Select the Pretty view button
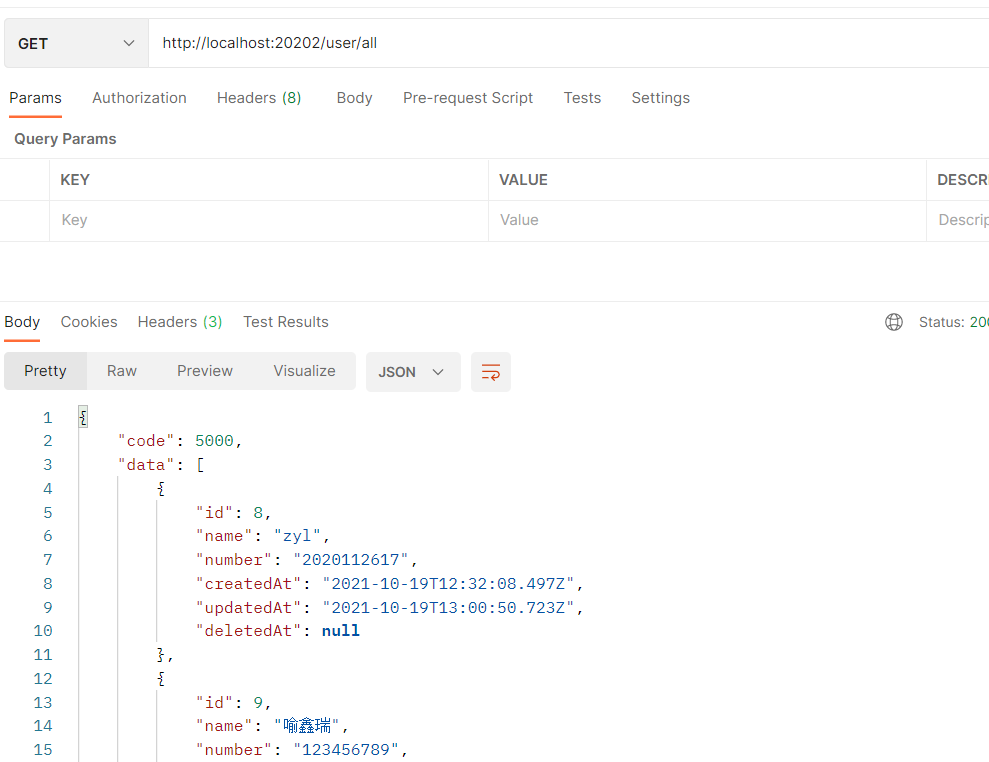This screenshot has width=989, height=762. 45,371
